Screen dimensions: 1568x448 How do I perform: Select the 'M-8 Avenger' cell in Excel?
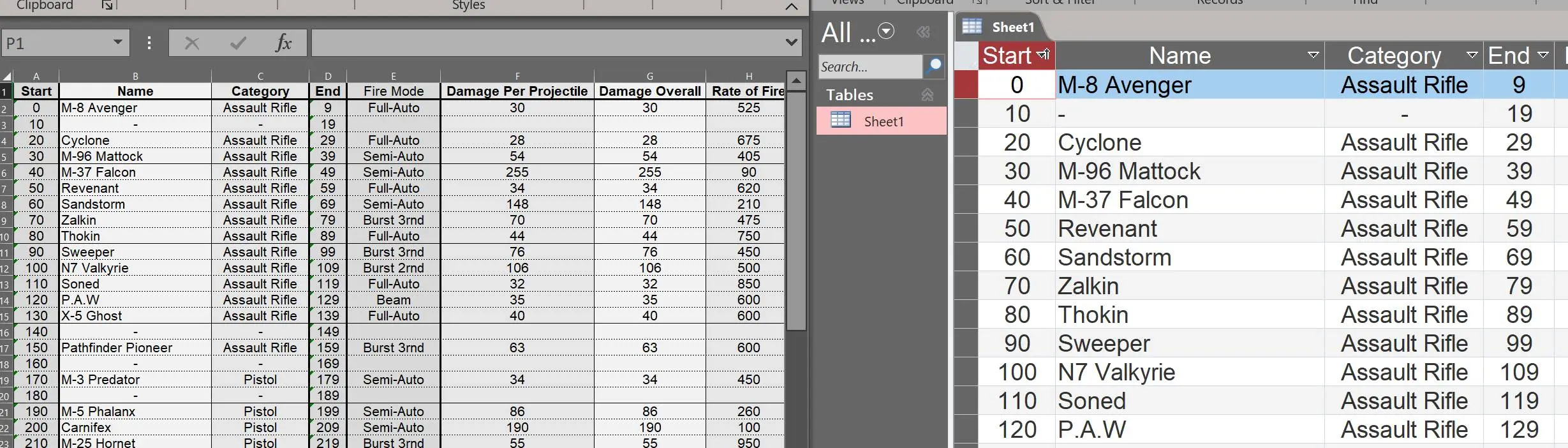135,108
